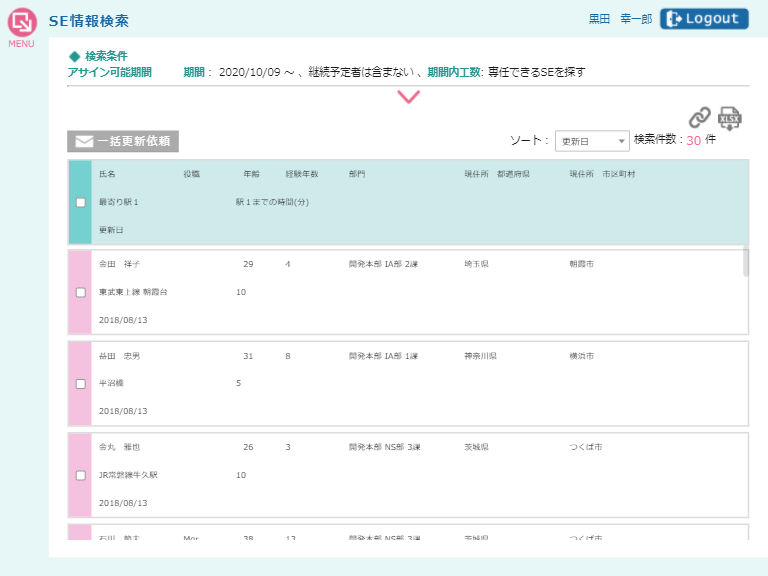The image size is (768, 576).
Task: Click the アサイン可能期間 condition label
Action: [x=109, y=72]
